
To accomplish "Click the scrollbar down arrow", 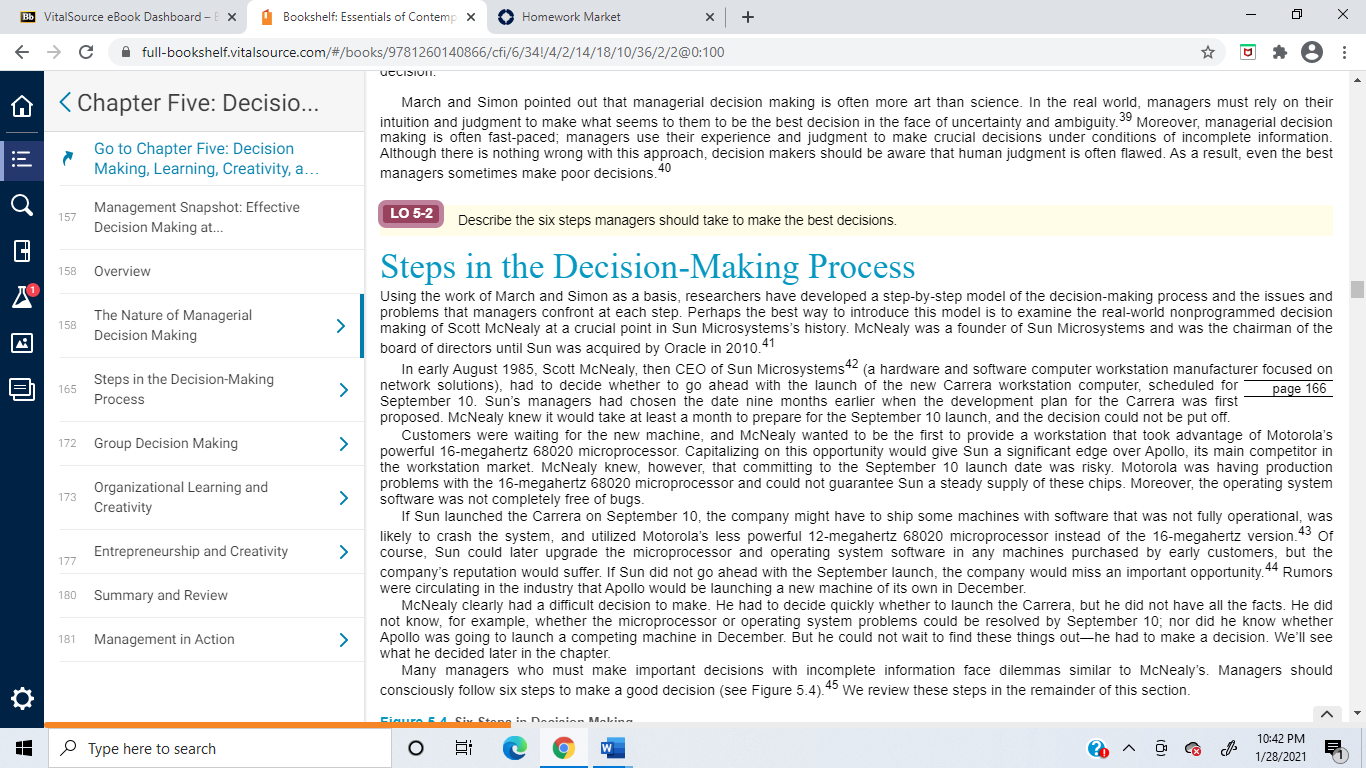I will click(x=1357, y=713).
